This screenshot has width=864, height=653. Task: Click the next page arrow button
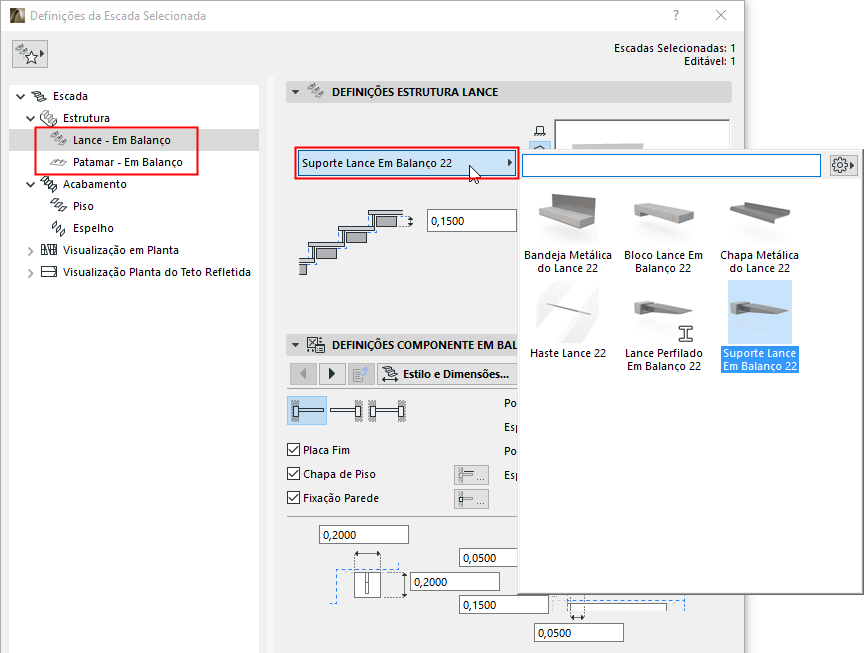332,374
